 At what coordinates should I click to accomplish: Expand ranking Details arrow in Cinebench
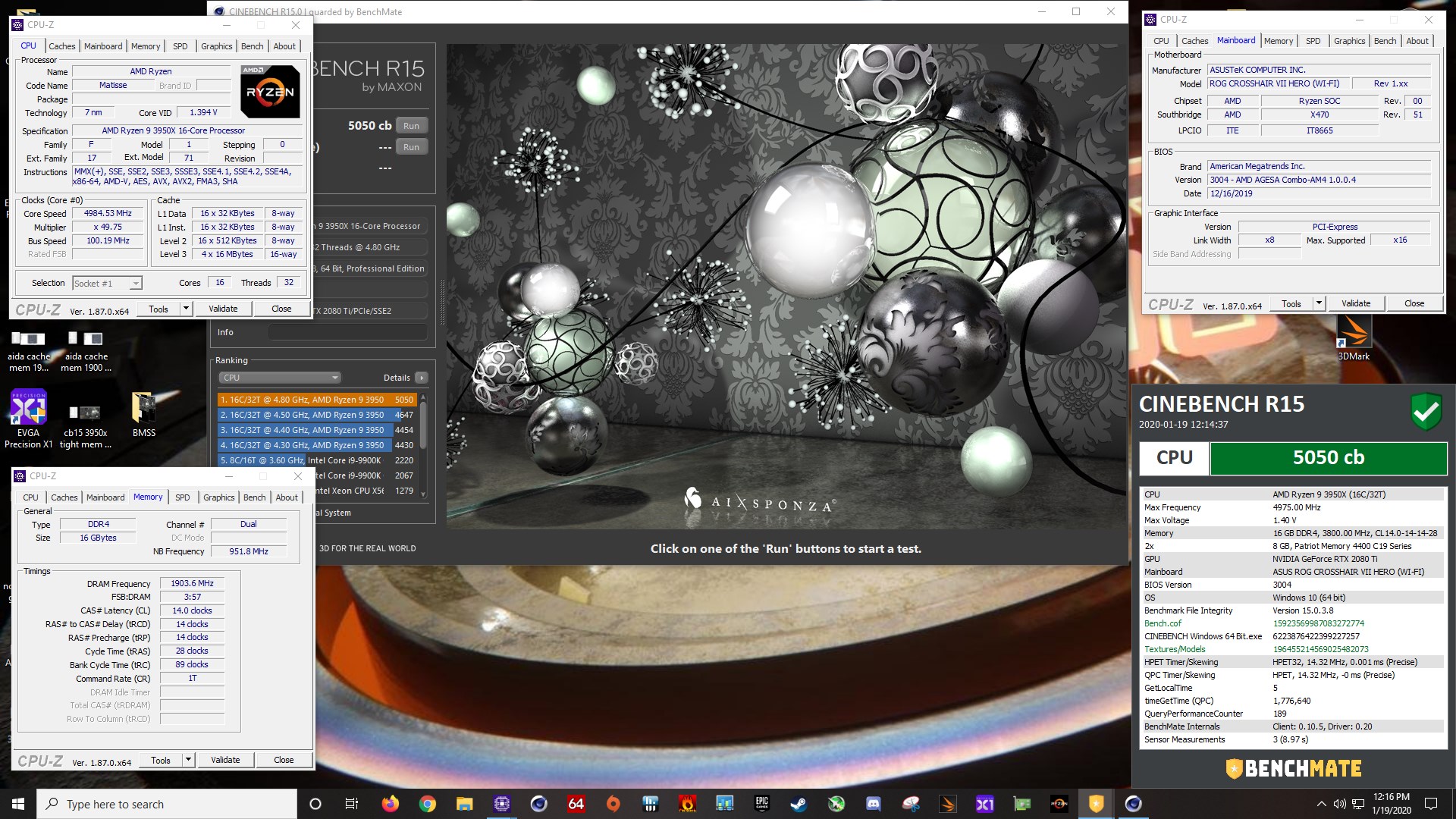pyautogui.click(x=422, y=378)
